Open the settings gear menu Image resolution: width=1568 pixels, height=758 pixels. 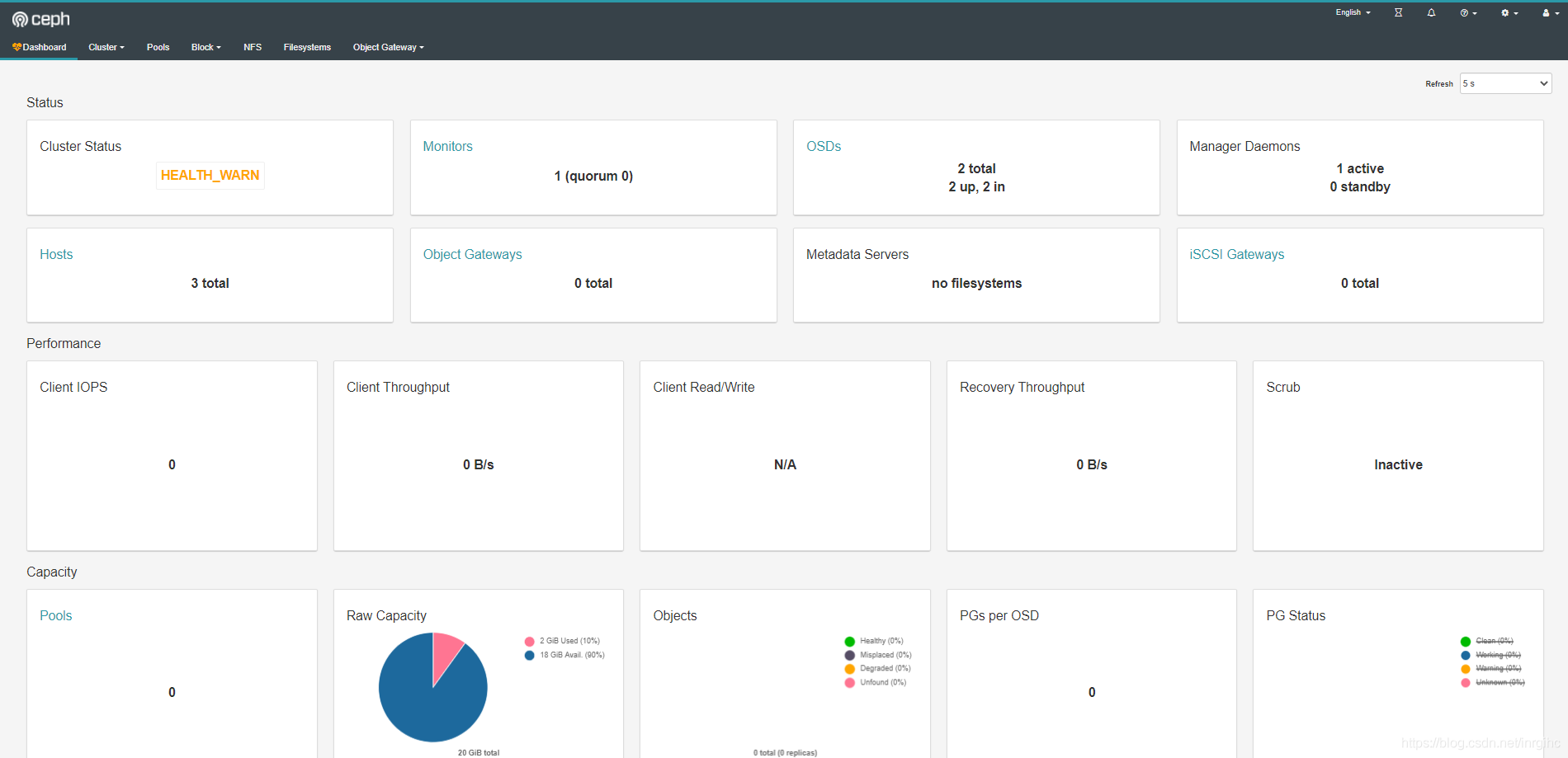[x=1509, y=12]
